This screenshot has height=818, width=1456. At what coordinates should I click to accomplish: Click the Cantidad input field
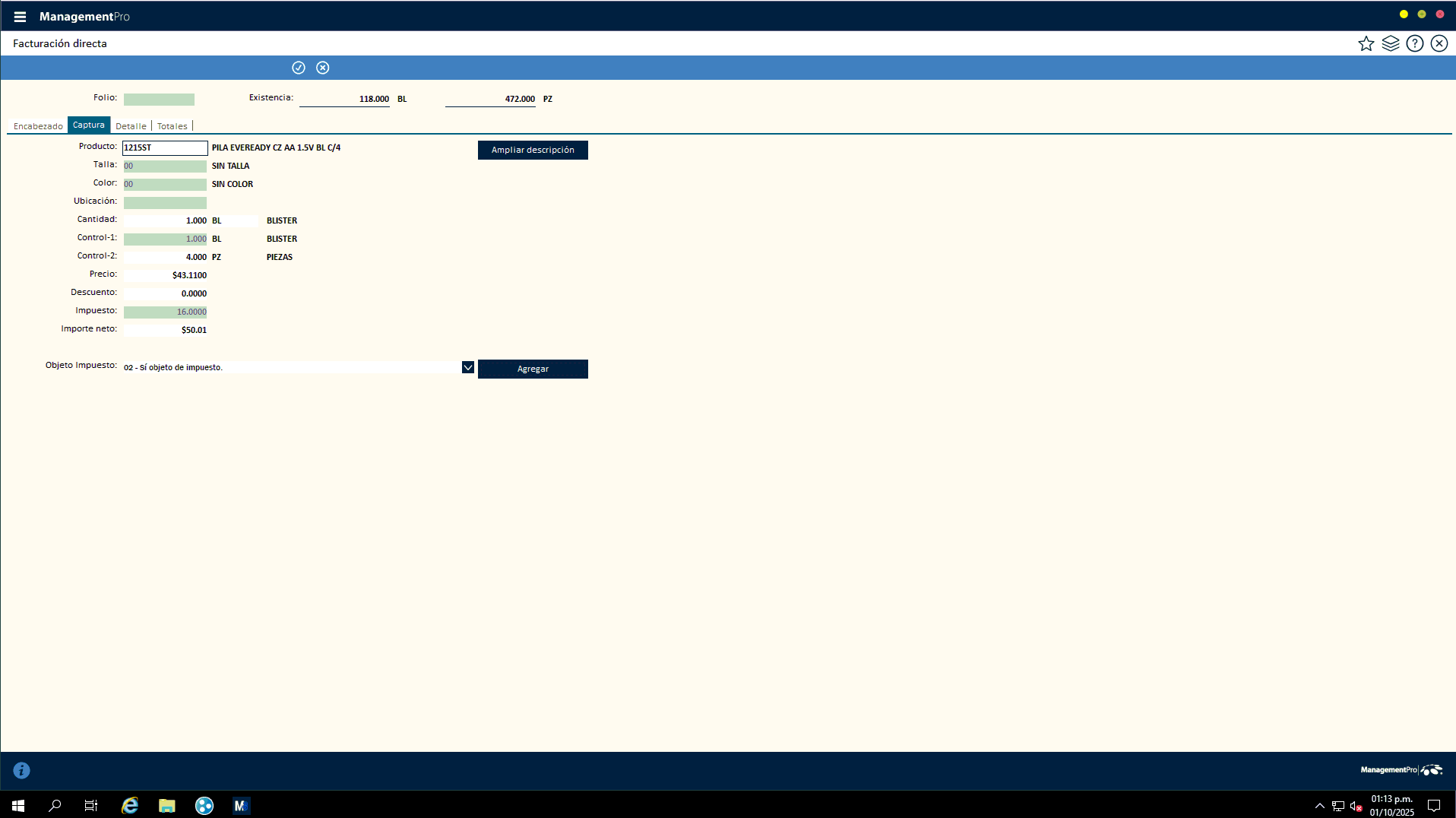click(x=165, y=220)
